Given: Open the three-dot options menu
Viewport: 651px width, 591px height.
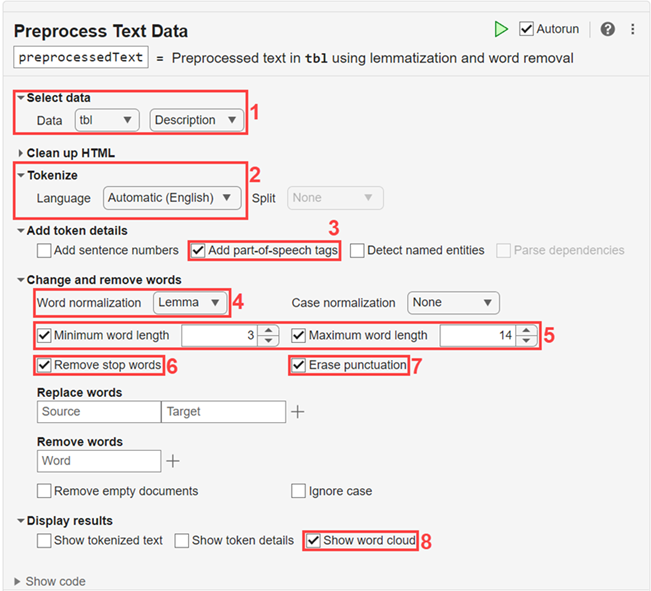Looking at the screenshot, I should (633, 29).
